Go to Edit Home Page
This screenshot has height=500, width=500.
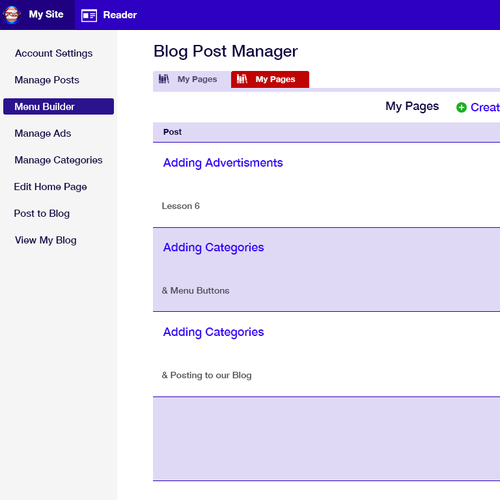pyautogui.click(x=50, y=187)
